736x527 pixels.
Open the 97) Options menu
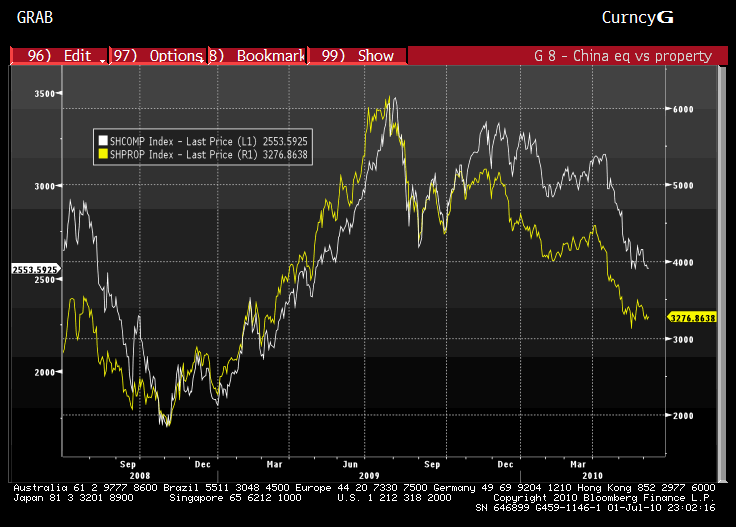159,56
